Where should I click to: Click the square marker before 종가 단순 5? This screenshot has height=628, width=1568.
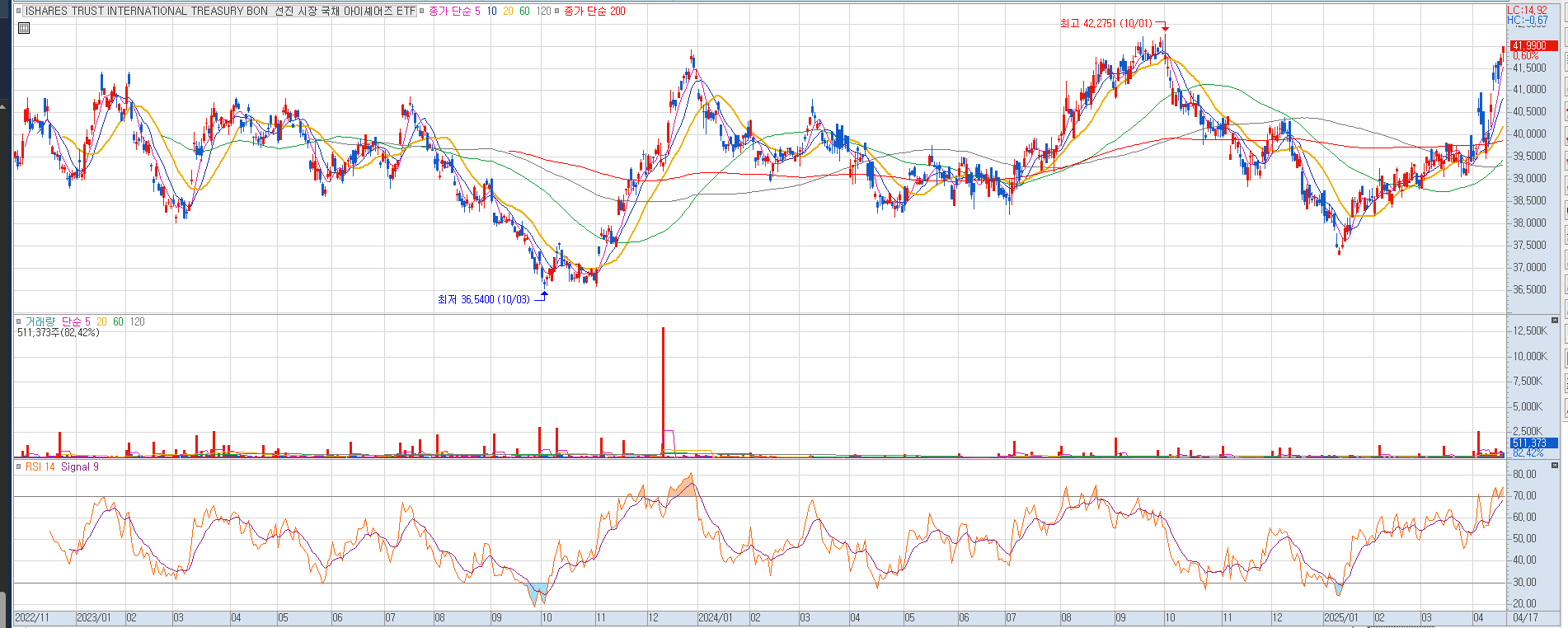[x=422, y=11]
